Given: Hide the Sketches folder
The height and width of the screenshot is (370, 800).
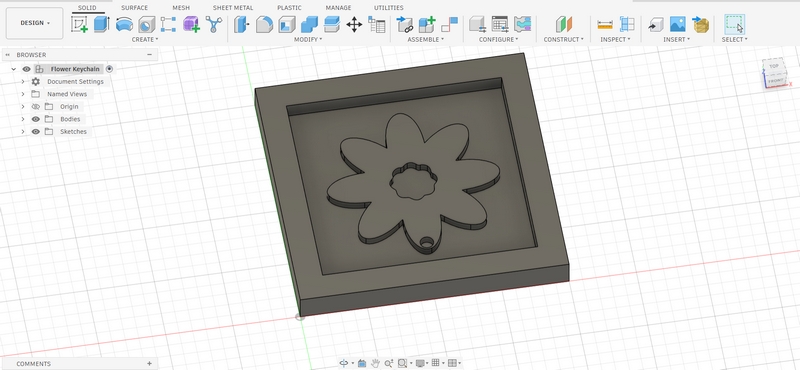Looking at the screenshot, I should (x=35, y=132).
